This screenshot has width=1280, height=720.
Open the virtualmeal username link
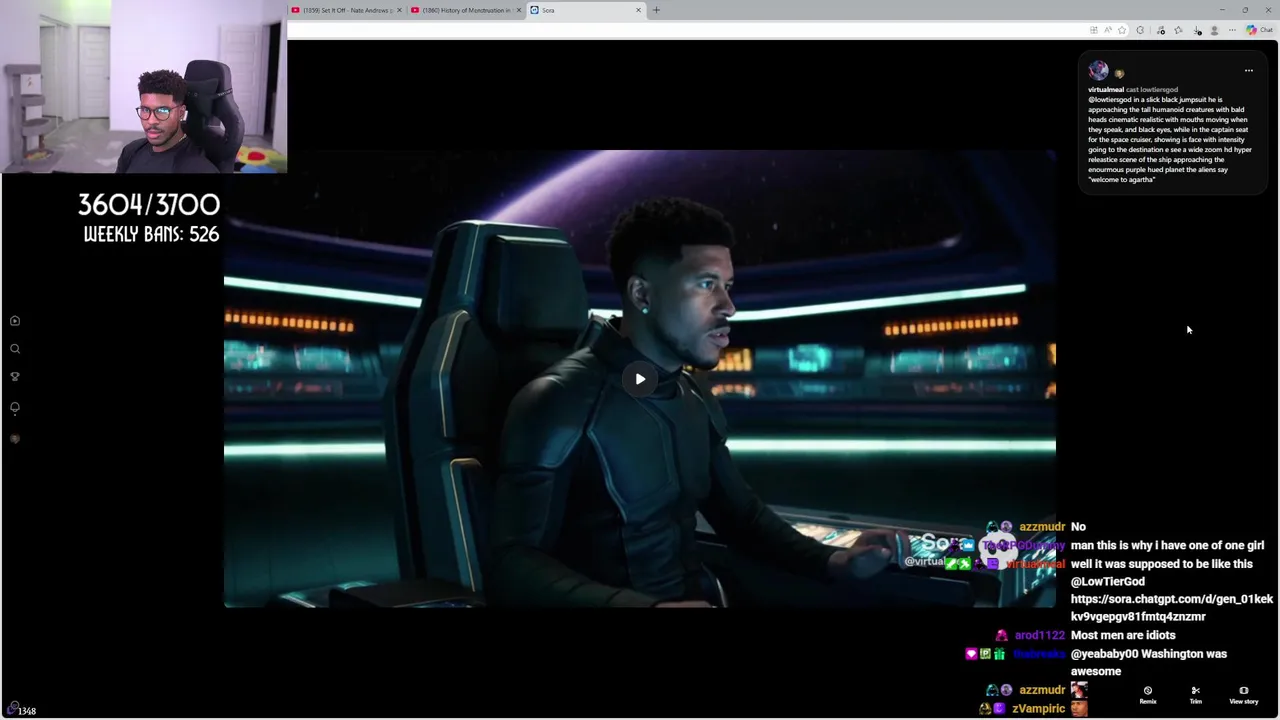(1105, 90)
